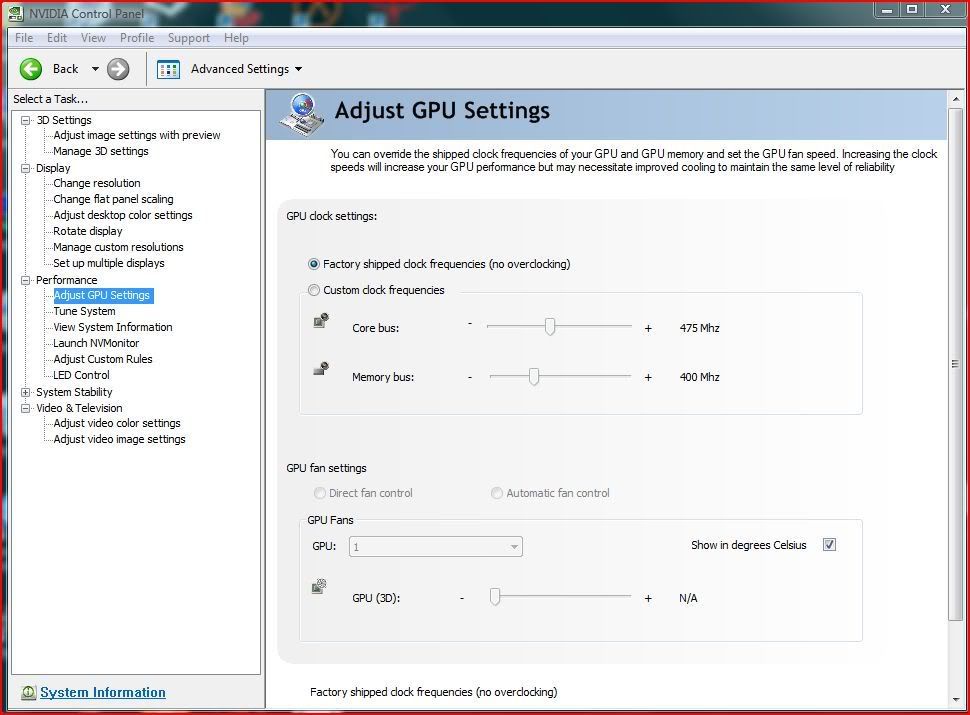The width and height of the screenshot is (970, 715).
Task: Open LED Control task
Action: (81, 375)
